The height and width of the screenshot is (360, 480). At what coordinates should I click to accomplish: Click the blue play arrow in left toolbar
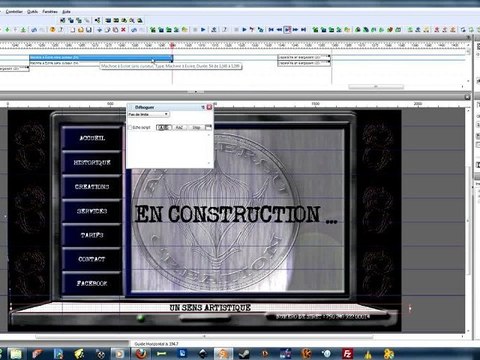(x=203, y=30)
